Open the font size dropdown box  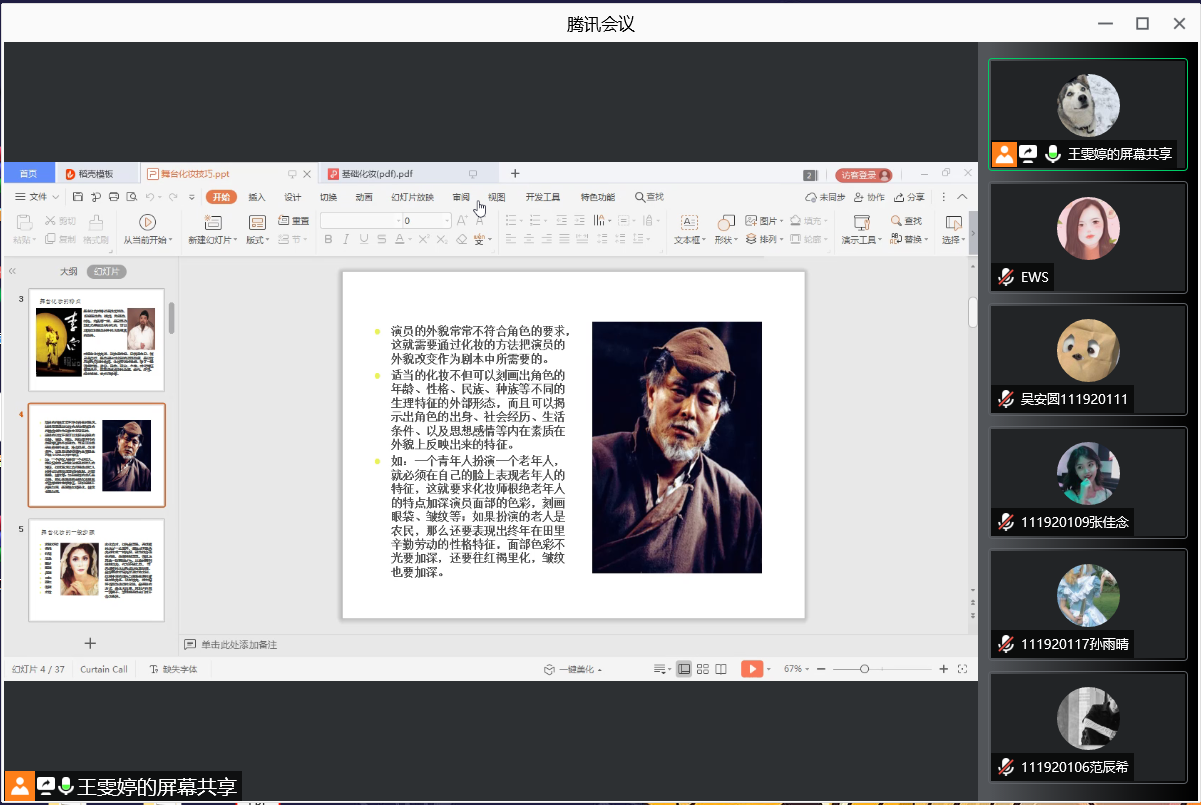(x=425, y=220)
